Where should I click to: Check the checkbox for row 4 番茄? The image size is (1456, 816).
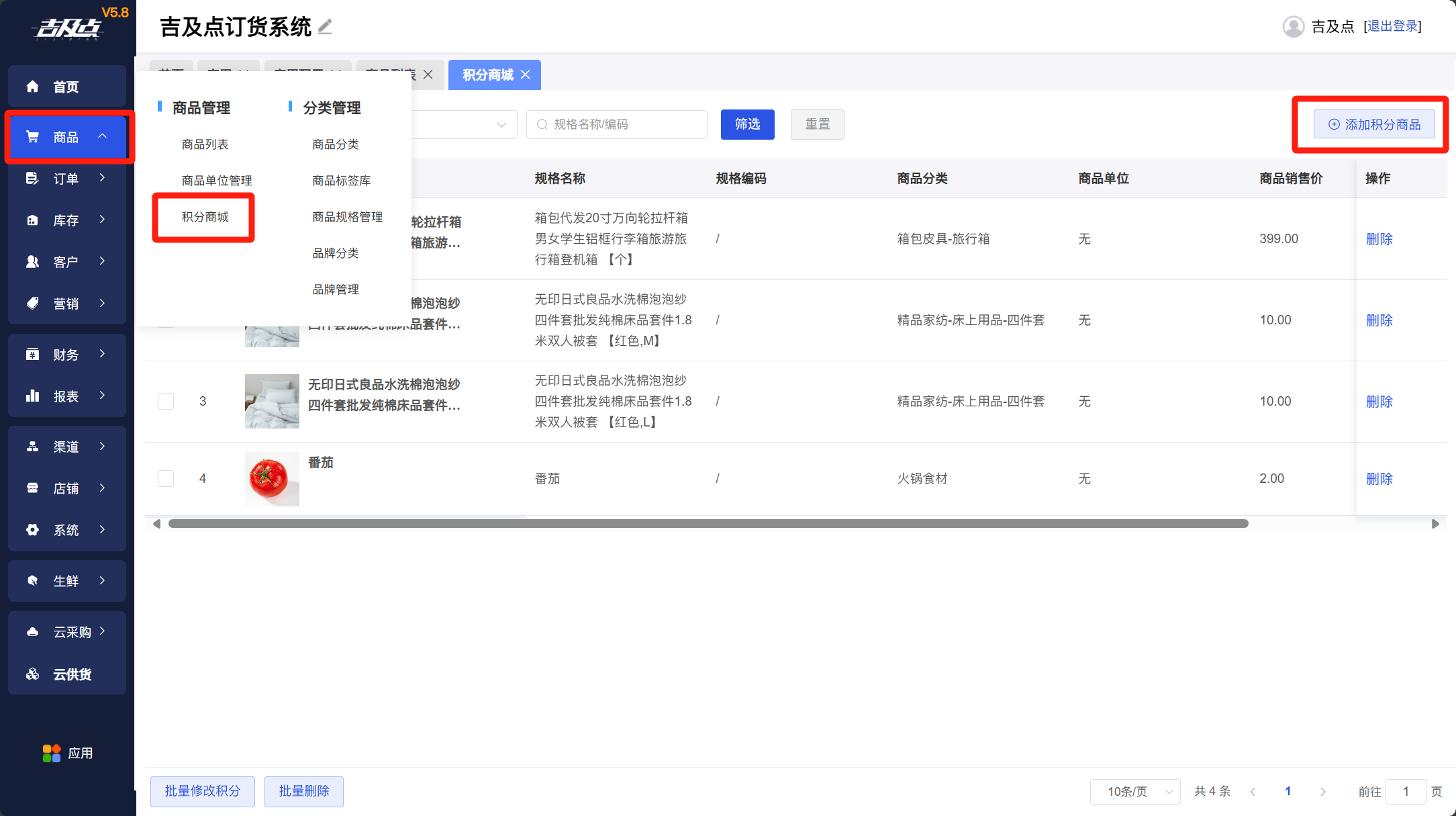(x=166, y=478)
